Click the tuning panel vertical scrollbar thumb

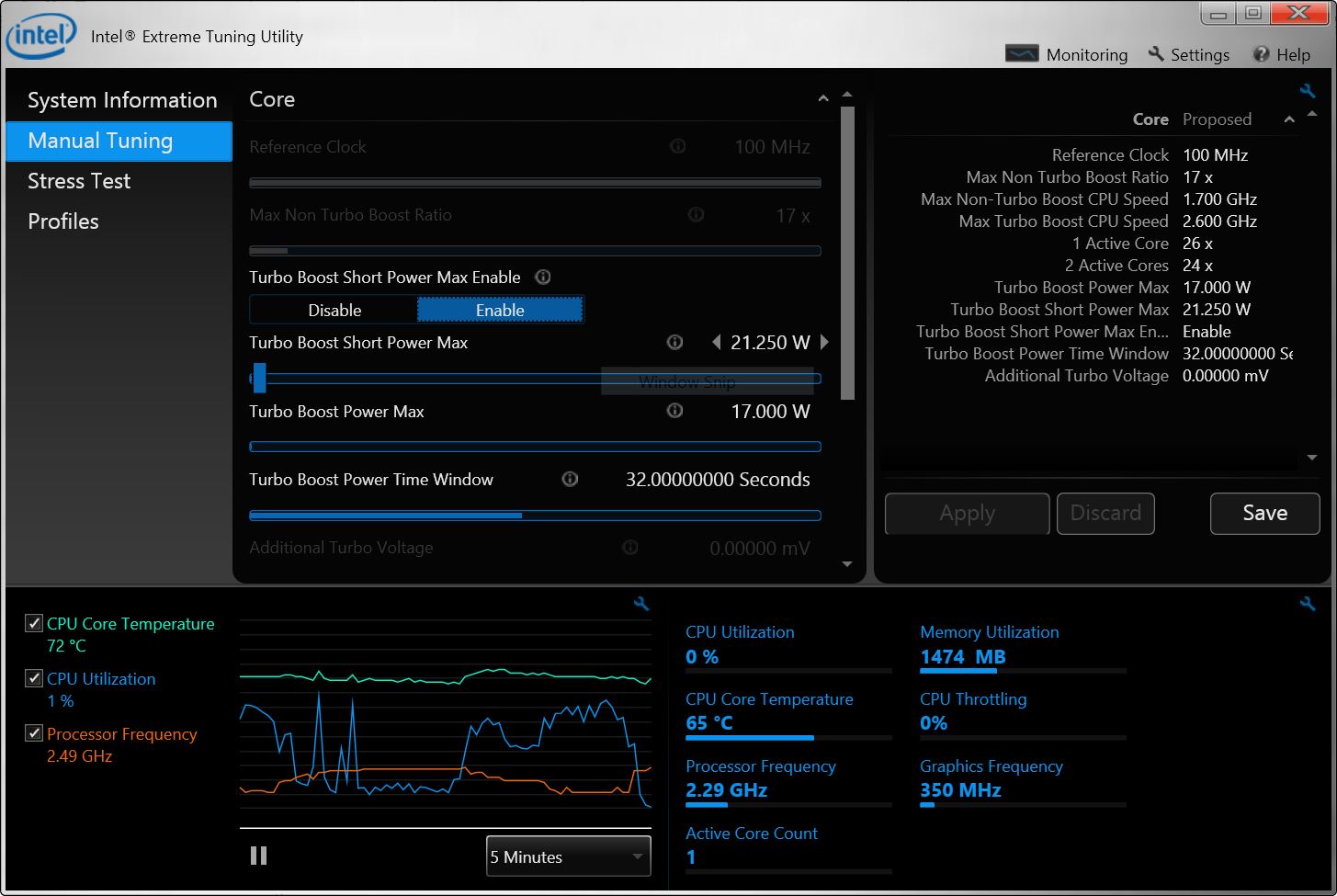tap(847, 254)
